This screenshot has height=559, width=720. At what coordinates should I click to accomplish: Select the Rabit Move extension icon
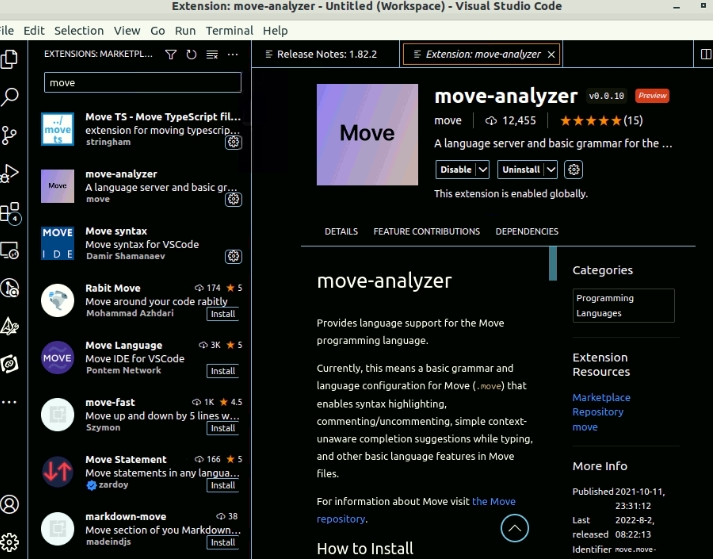point(57,301)
